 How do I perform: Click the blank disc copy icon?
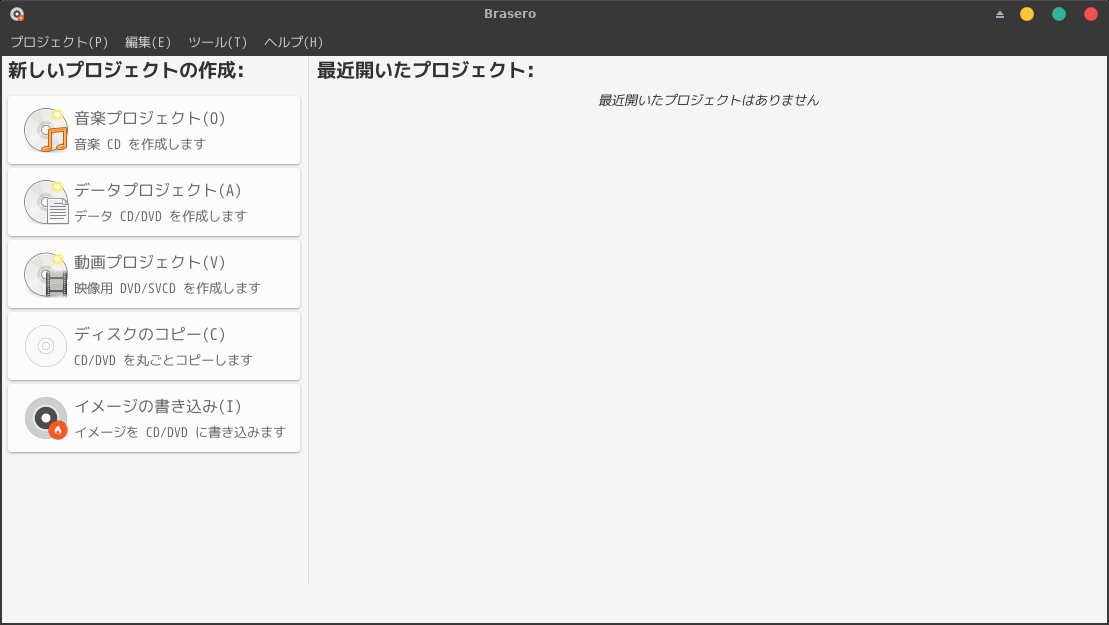pyautogui.click(x=46, y=346)
